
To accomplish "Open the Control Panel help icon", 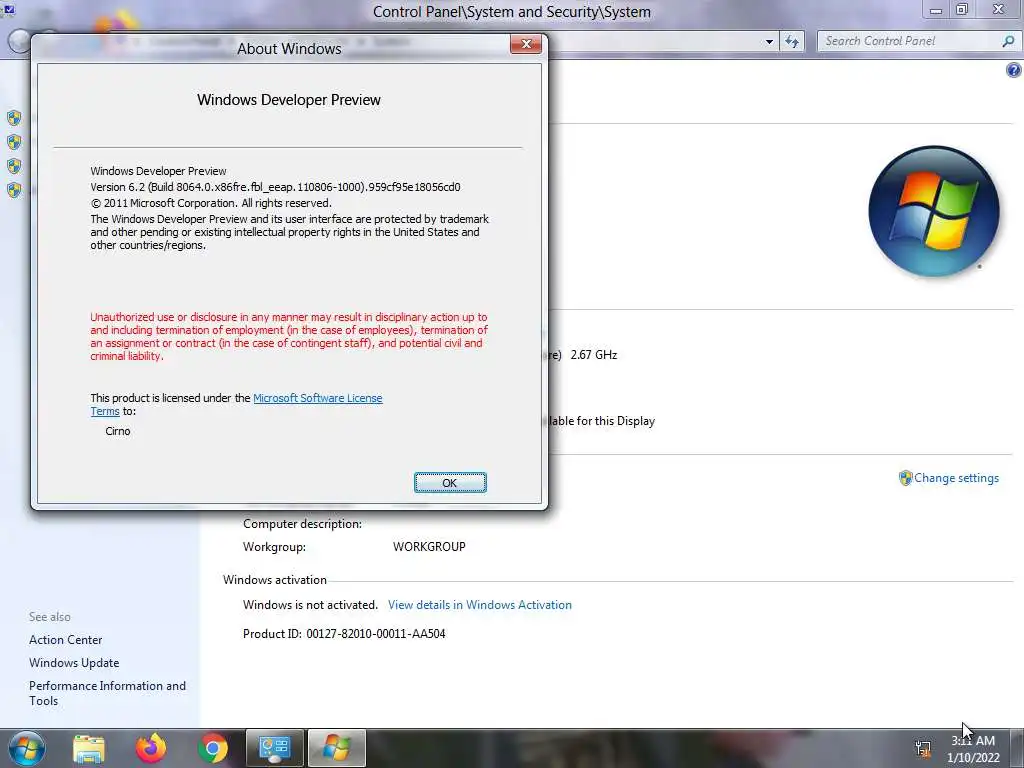I will pos(1014,71).
